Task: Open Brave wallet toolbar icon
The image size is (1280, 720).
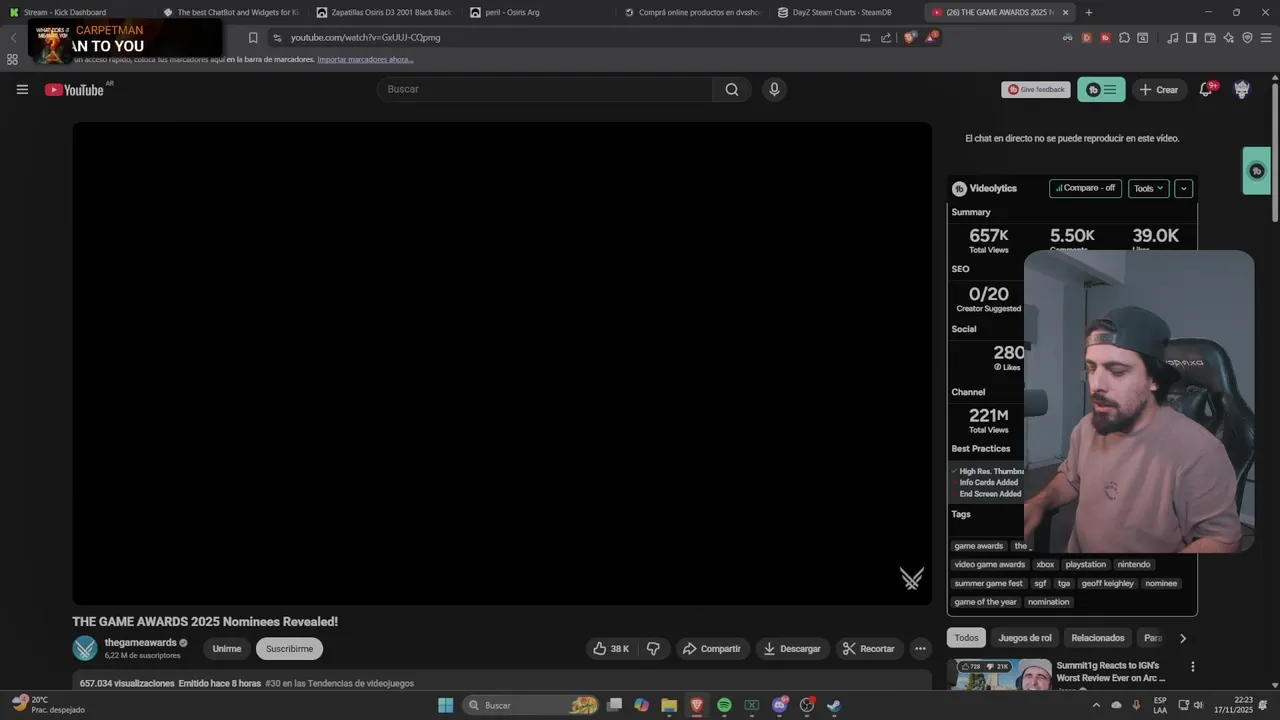Action: [1210, 38]
